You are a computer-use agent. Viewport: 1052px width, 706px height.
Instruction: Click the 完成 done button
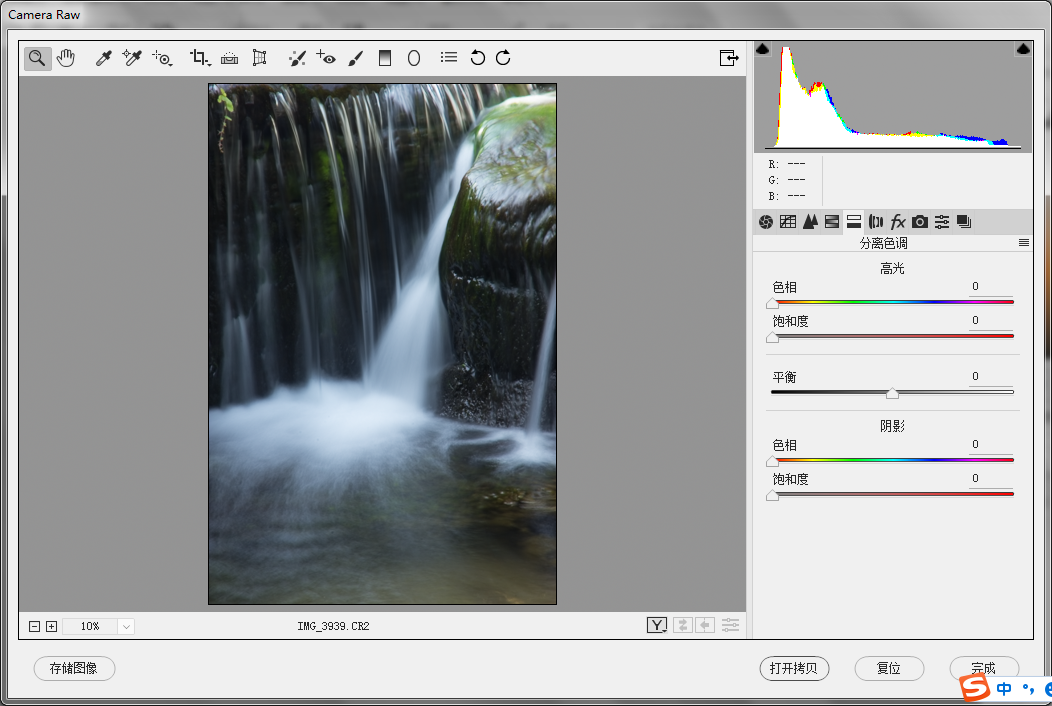pos(984,668)
